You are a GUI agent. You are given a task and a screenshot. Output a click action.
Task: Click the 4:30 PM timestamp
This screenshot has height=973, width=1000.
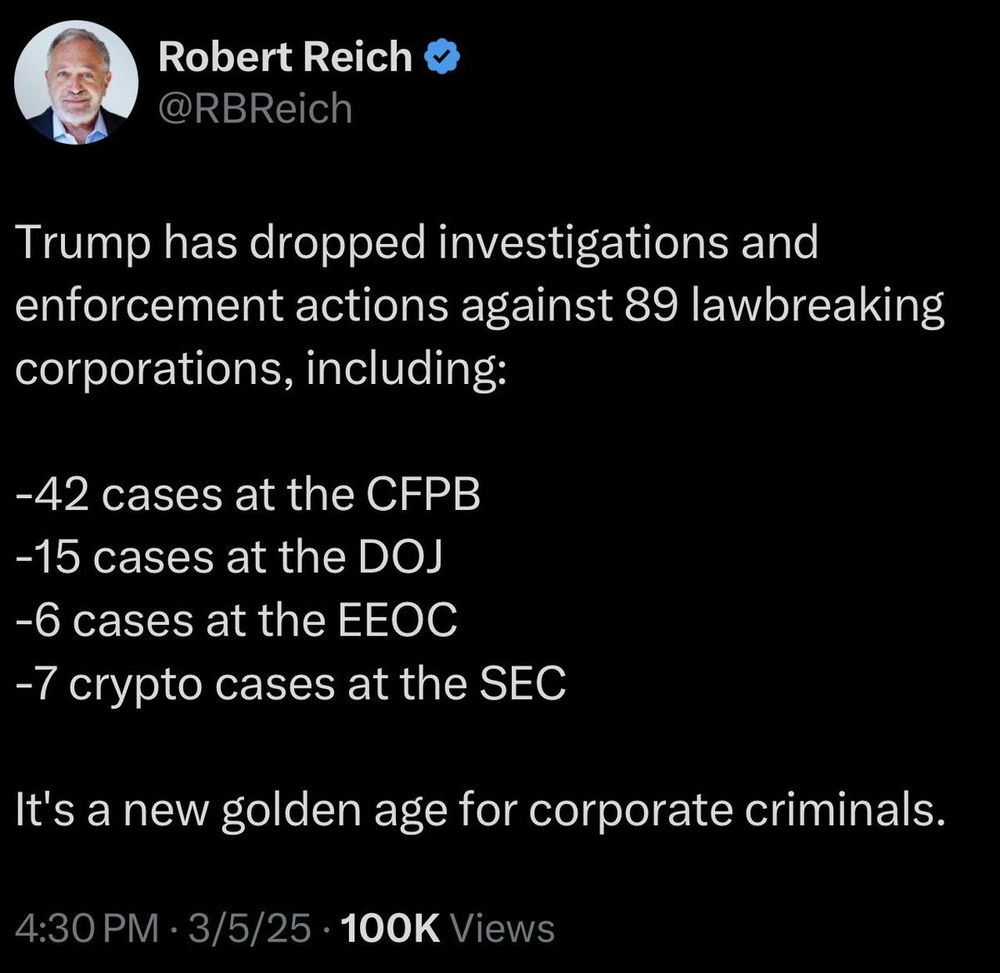click(x=87, y=928)
